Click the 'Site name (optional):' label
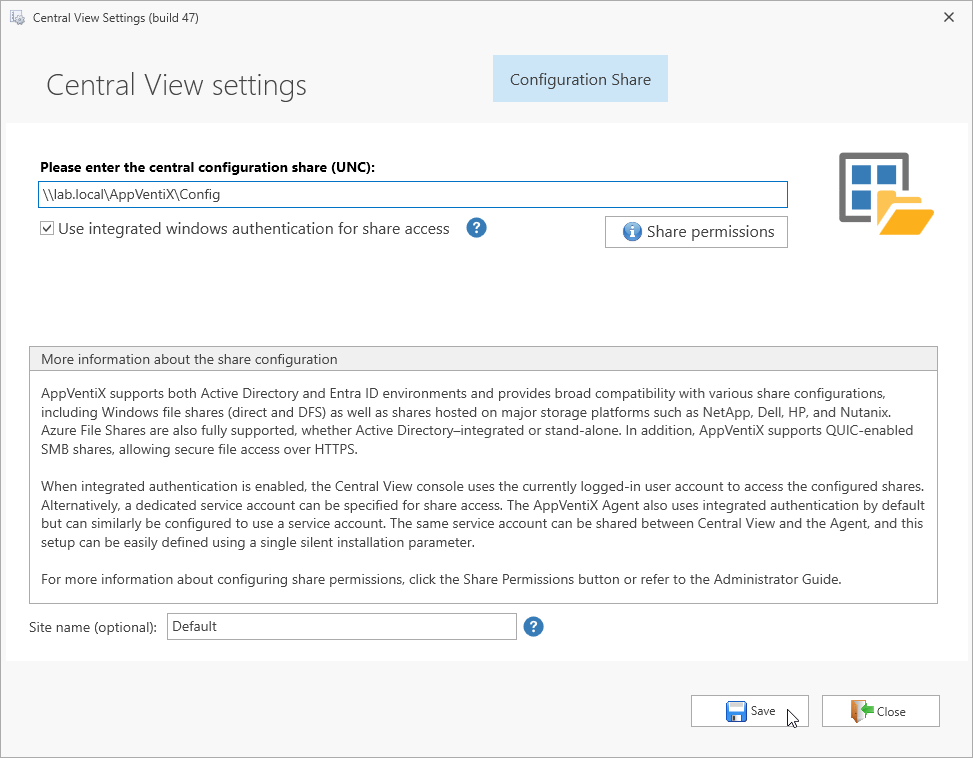Viewport: 973px width, 758px height. pos(93,627)
